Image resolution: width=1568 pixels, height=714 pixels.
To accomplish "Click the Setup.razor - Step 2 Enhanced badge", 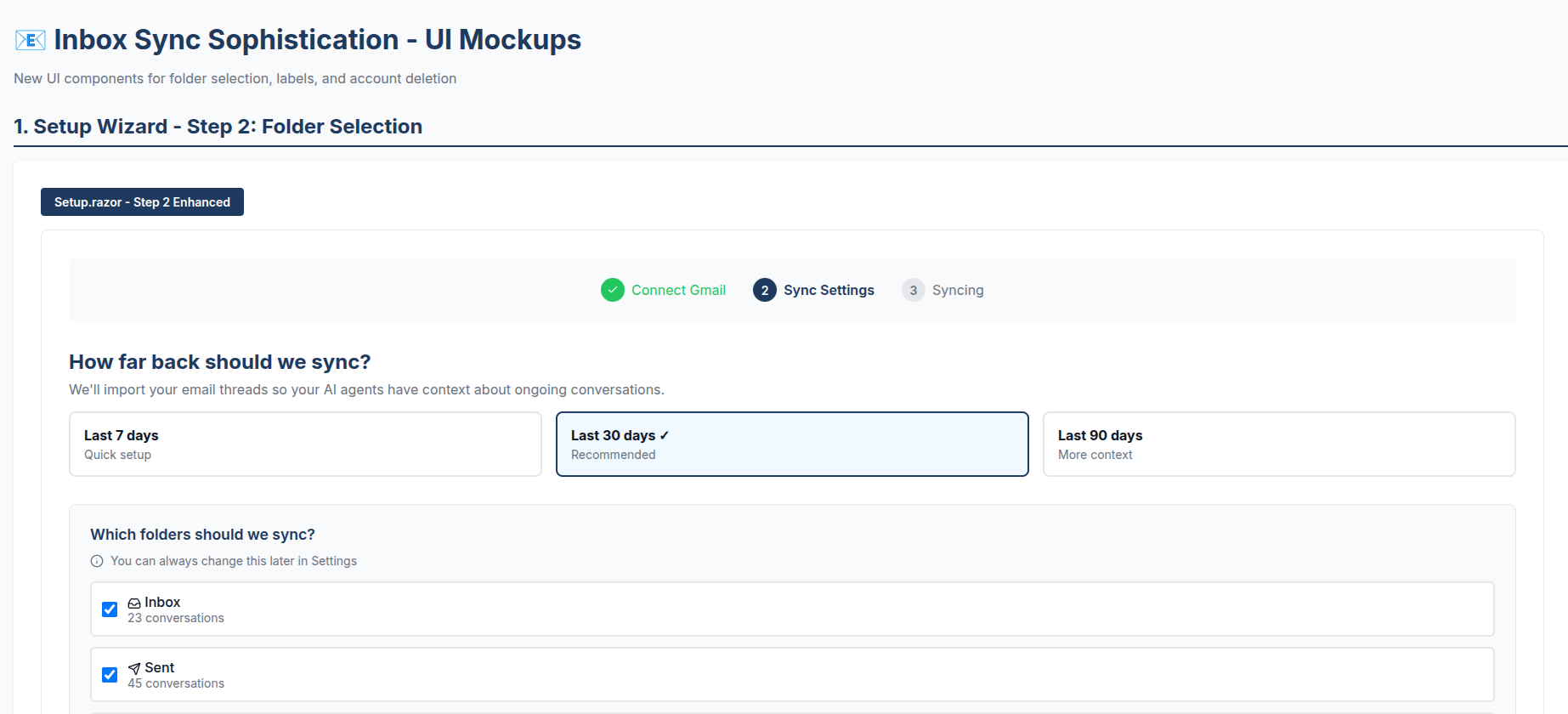I will [142, 201].
